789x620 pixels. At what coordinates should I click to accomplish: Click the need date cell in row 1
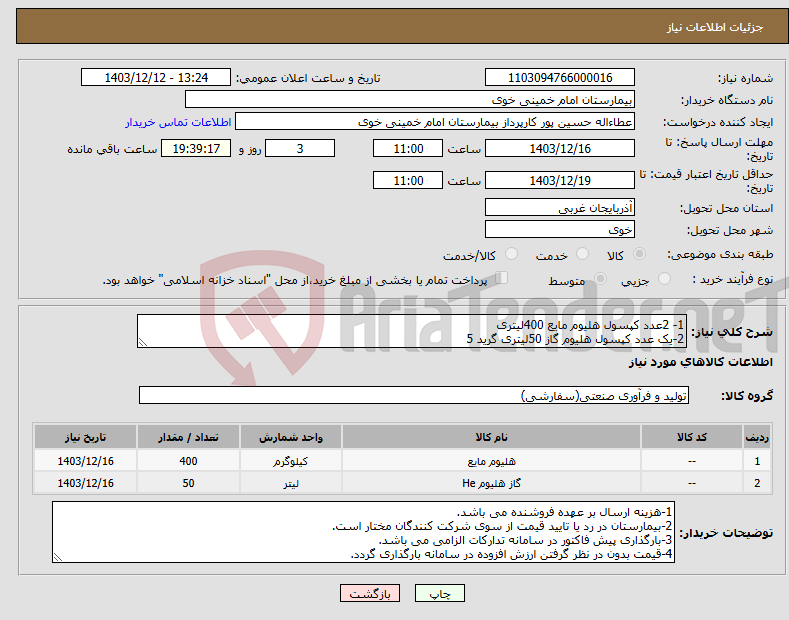pyautogui.click(x=85, y=461)
